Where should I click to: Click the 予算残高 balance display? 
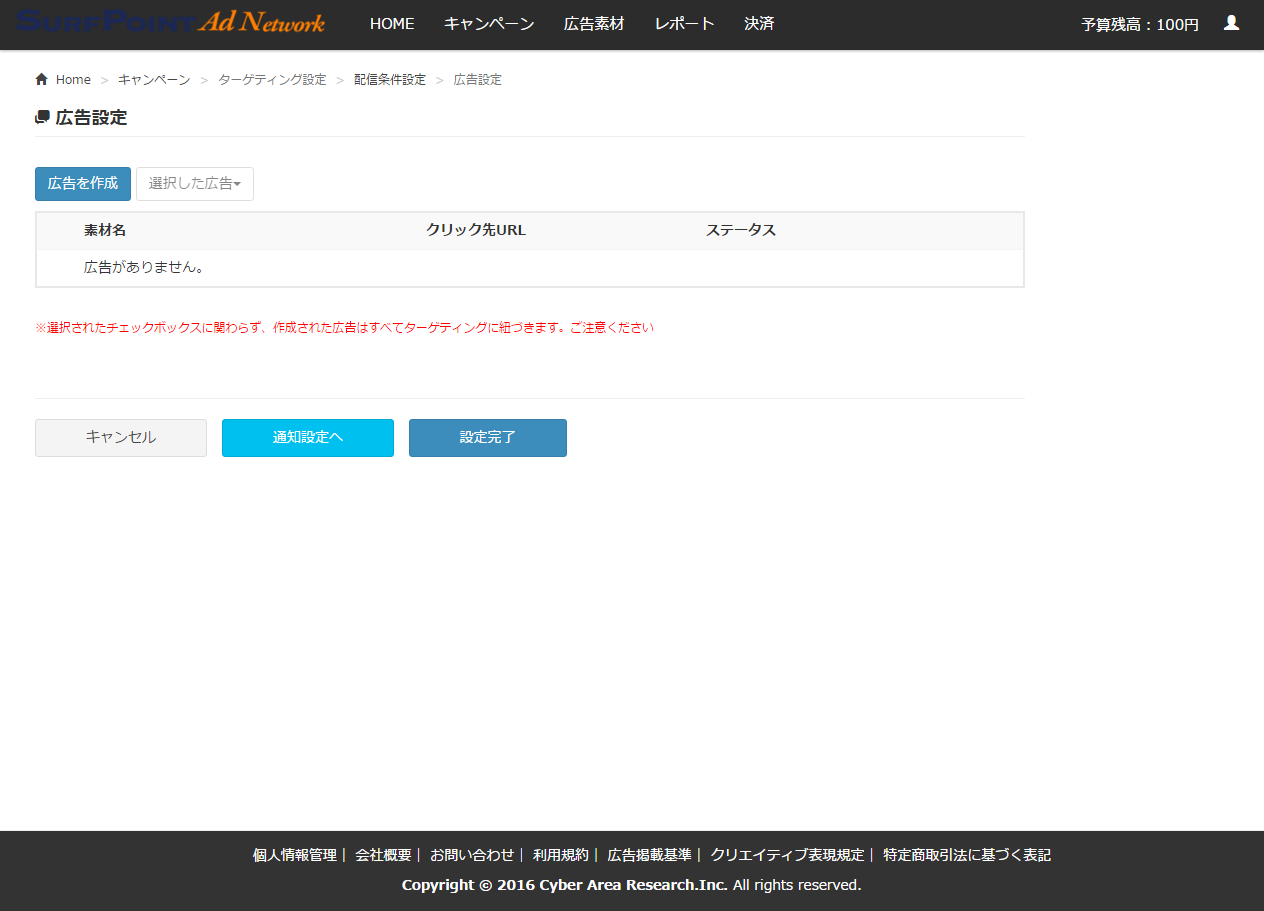pyautogui.click(x=1140, y=25)
